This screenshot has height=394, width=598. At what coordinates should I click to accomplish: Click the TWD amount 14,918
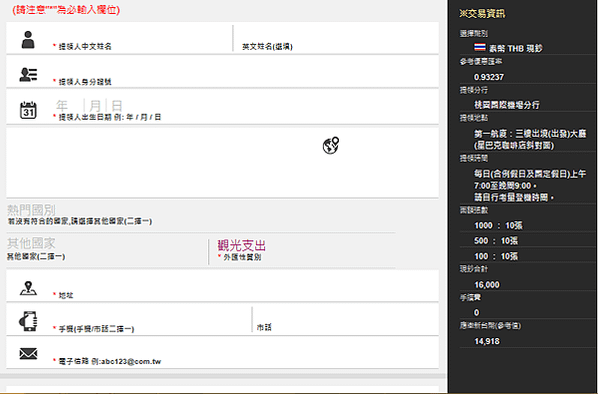point(487,341)
